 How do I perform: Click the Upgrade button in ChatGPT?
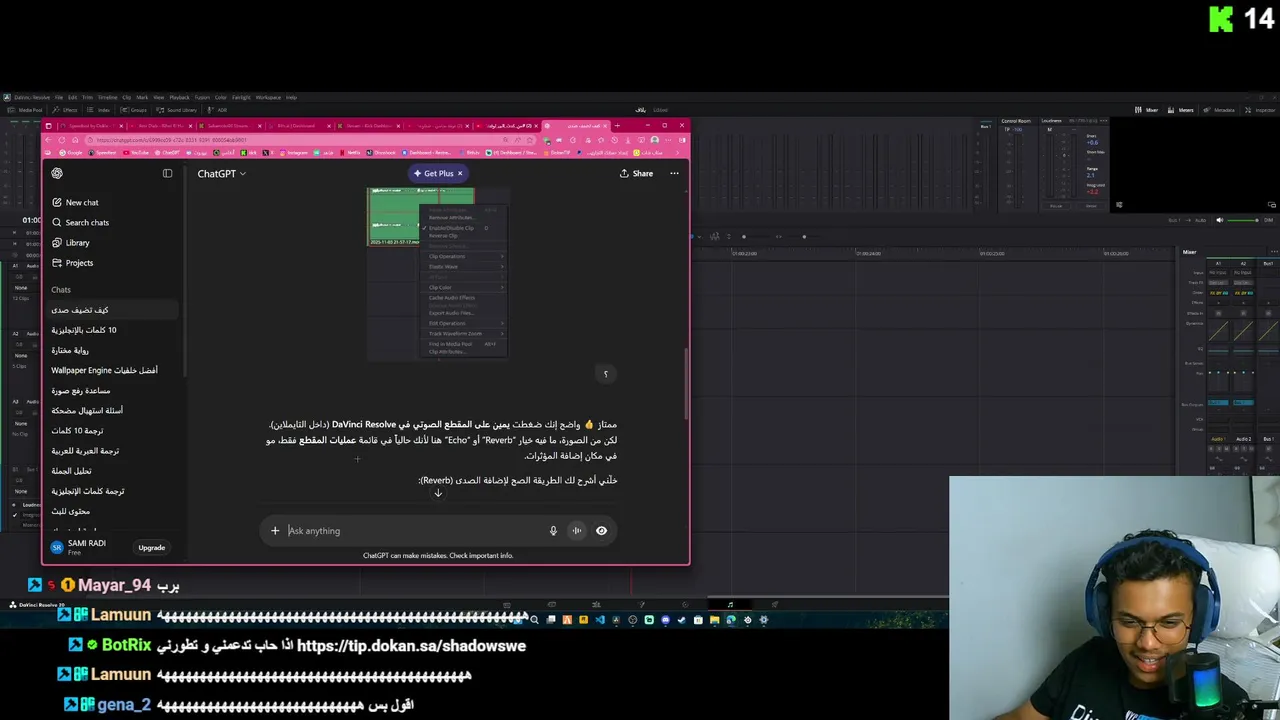pyautogui.click(x=151, y=547)
